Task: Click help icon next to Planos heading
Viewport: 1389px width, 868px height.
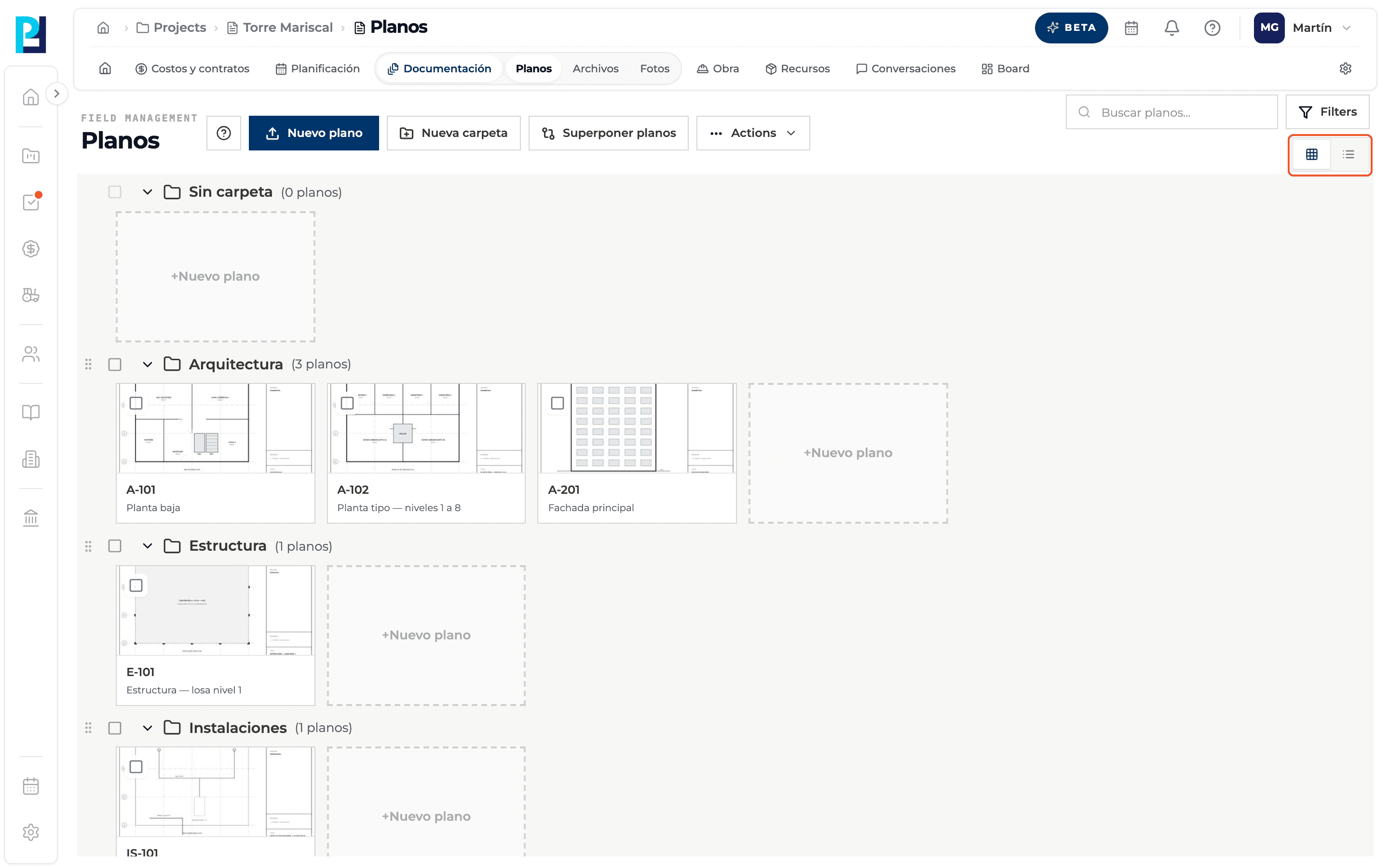Action: pyautogui.click(x=224, y=133)
